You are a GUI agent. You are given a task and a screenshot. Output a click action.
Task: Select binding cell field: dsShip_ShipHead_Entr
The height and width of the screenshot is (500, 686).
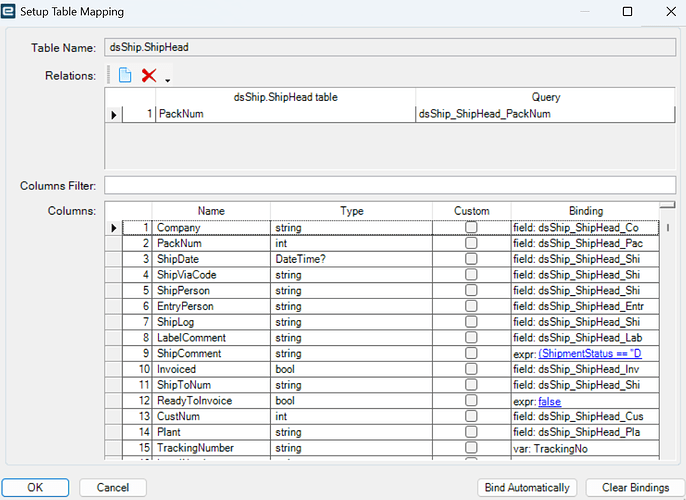585,306
